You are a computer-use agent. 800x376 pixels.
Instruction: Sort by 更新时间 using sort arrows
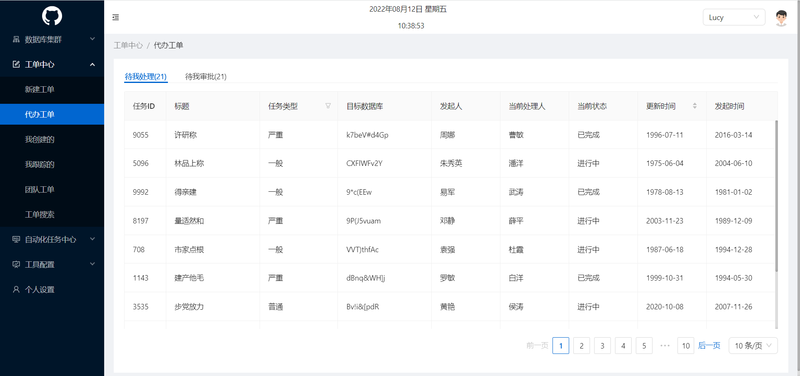click(694, 106)
